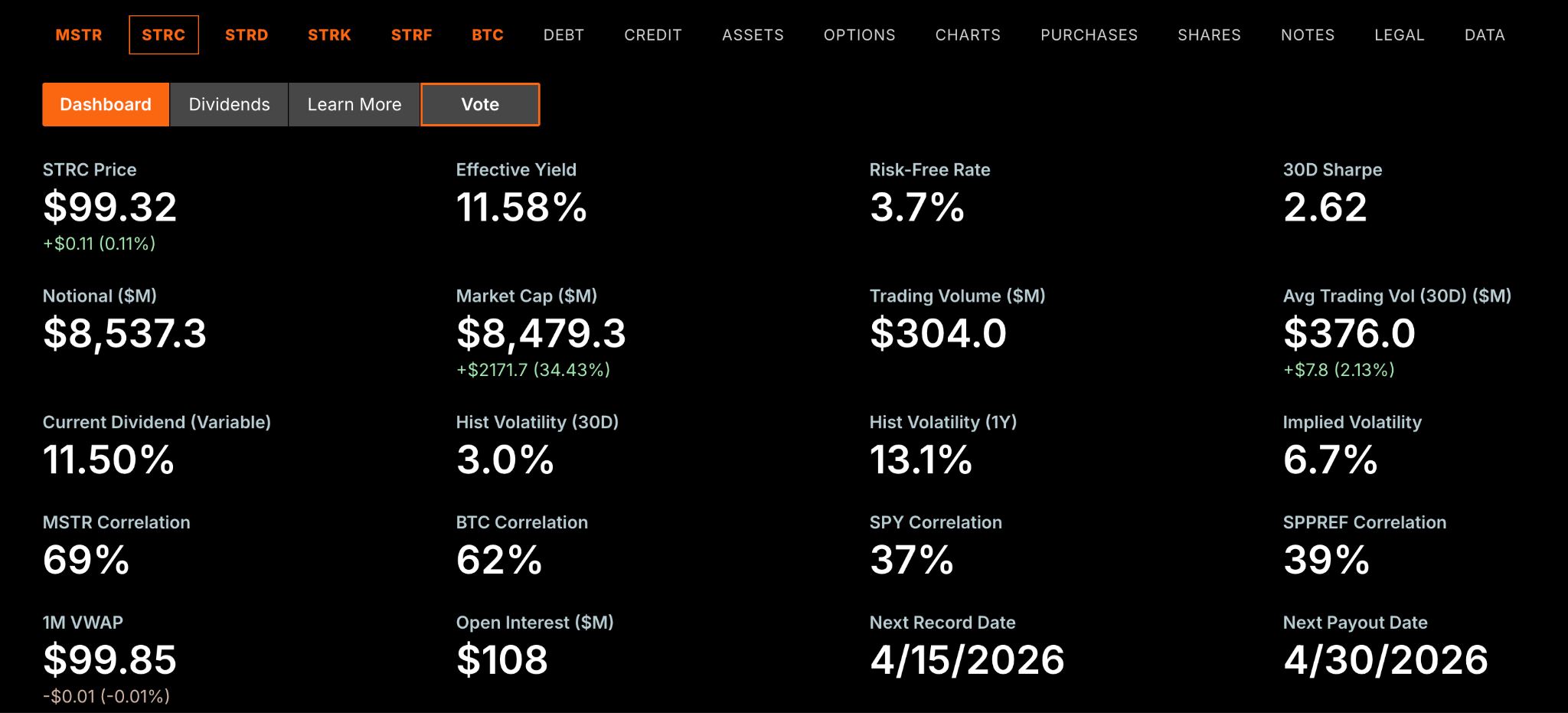Click the Learn More button
Screen dimensions: 1568x713
(x=354, y=104)
